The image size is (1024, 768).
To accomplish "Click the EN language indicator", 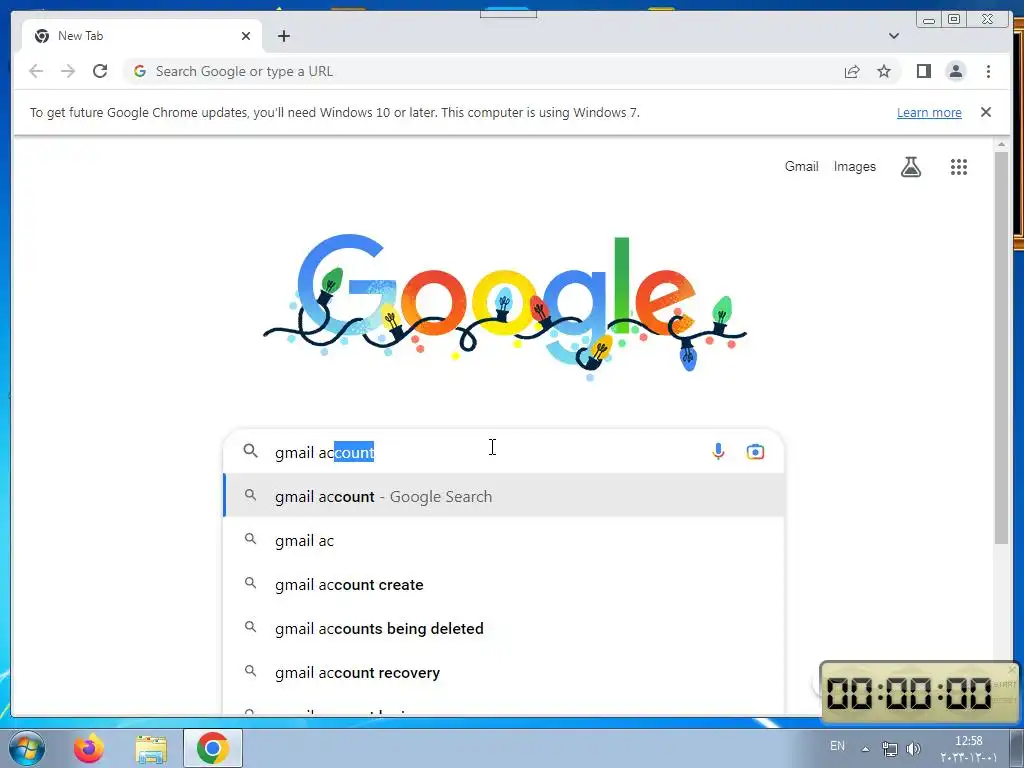I will point(837,746).
